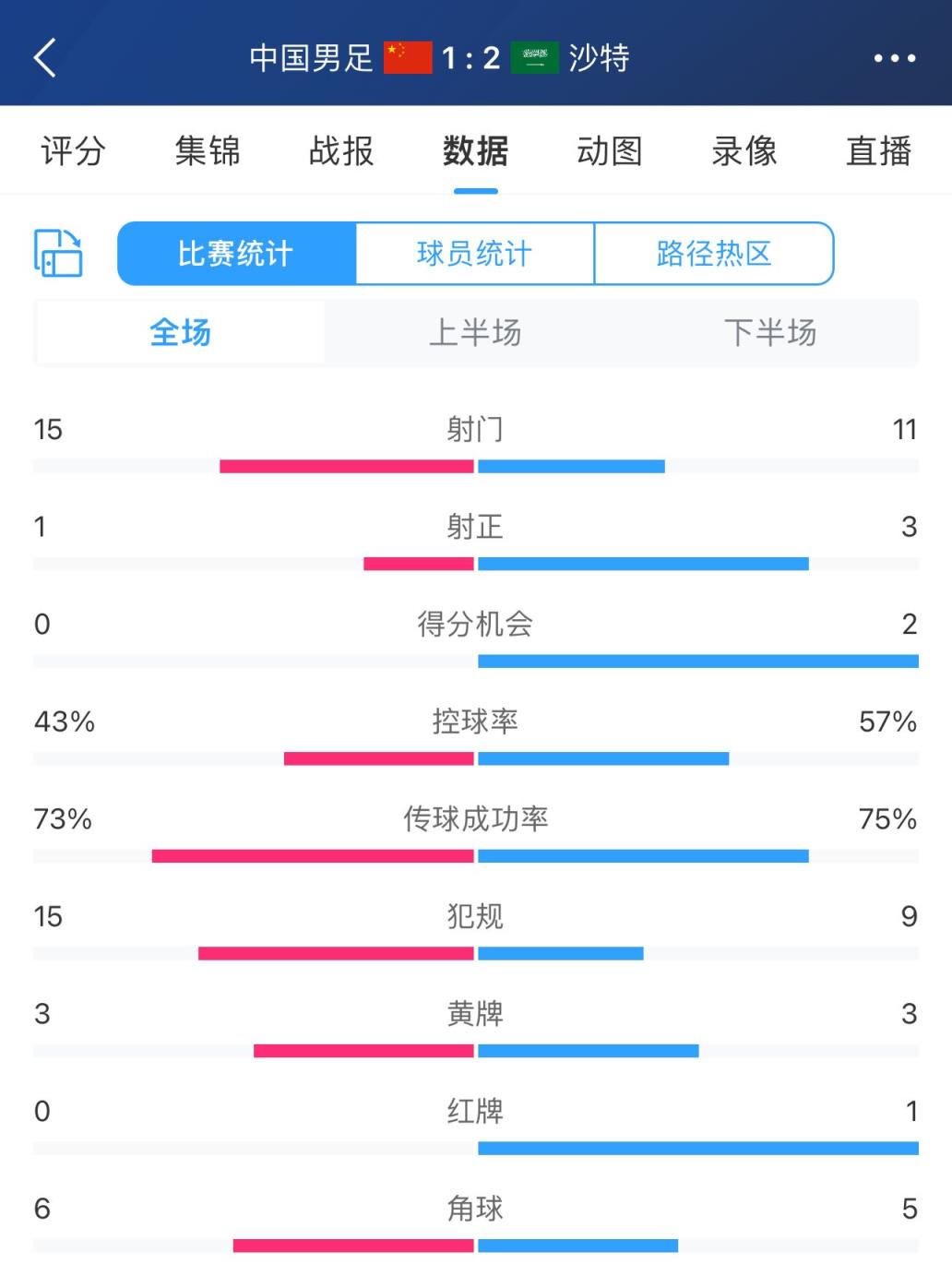Switch to the 评分 tab
The image size is (952, 1276).
click(x=73, y=151)
